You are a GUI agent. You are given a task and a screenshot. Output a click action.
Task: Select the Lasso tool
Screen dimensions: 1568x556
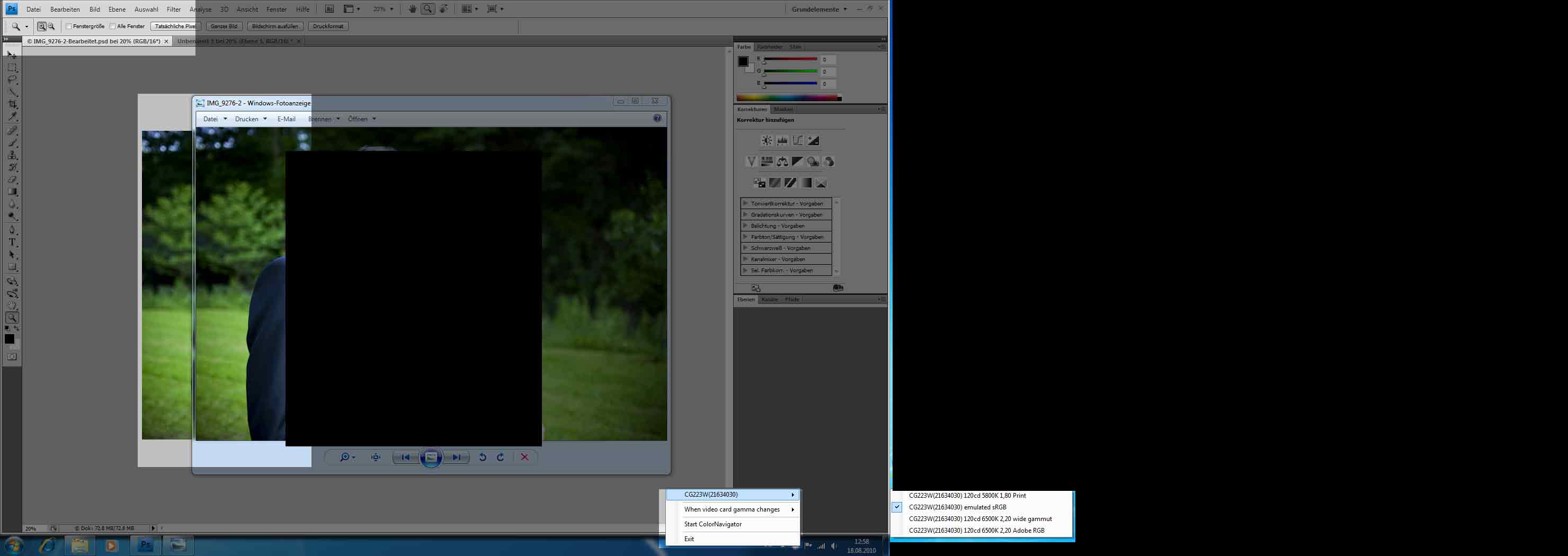[12, 80]
